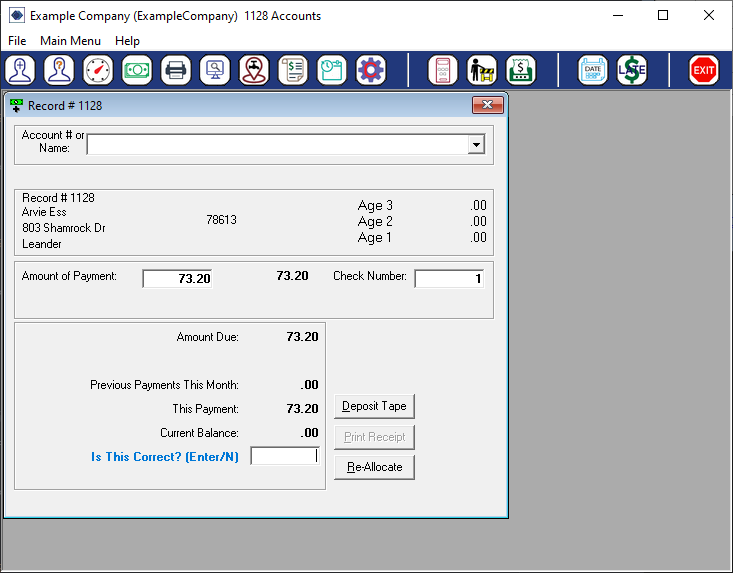Click the Deposit Tape button

[x=374, y=406]
